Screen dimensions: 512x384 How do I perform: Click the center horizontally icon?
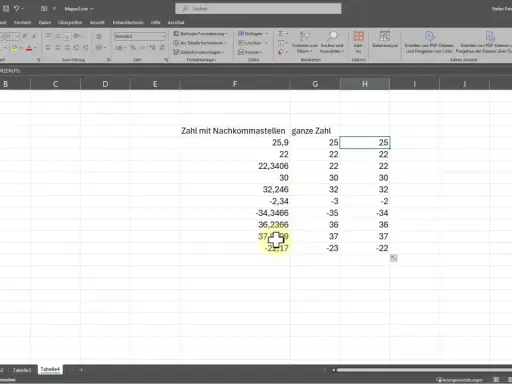[x=58, y=48]
